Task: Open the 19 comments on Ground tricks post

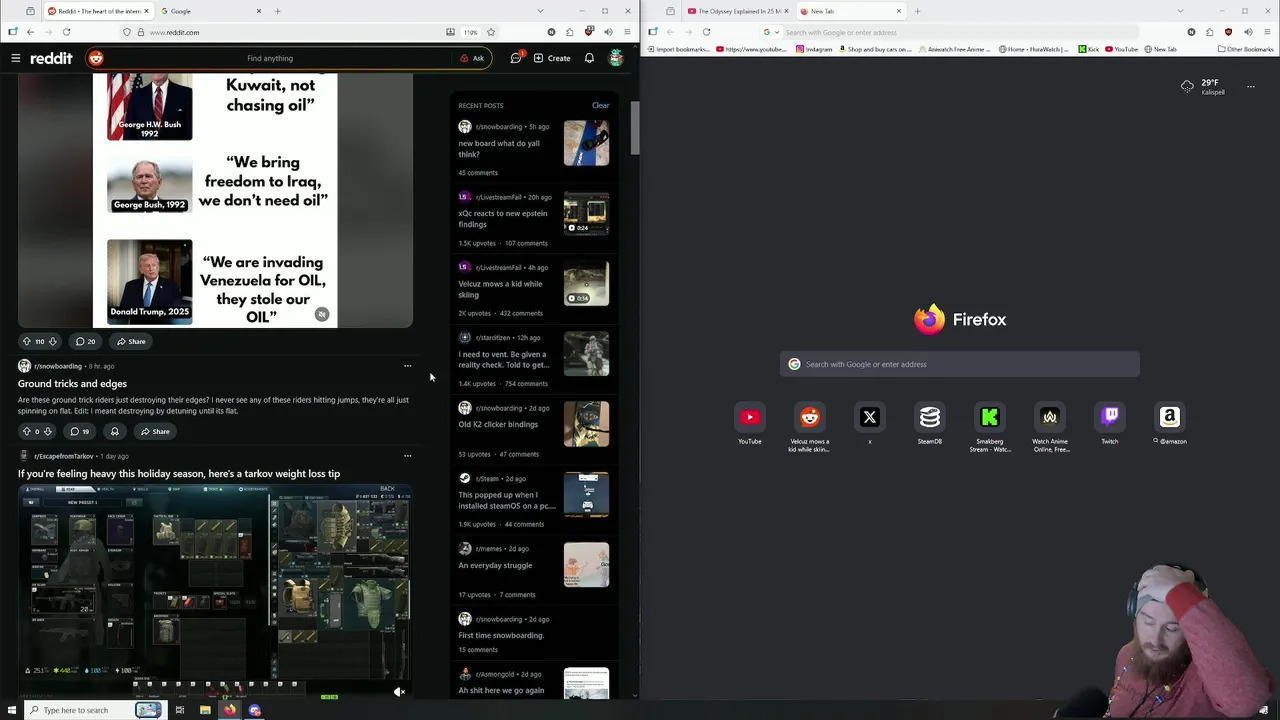Action: 79,431
